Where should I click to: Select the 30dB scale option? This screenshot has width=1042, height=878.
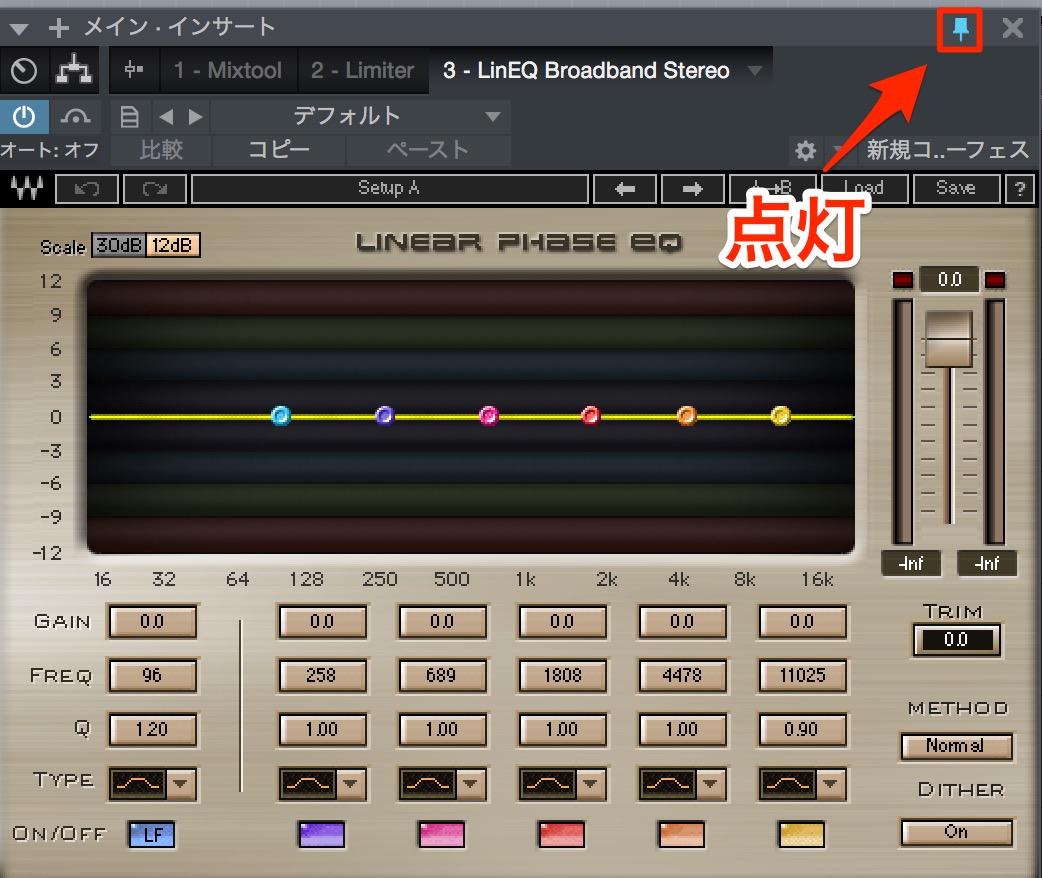(x=118, y=245)
